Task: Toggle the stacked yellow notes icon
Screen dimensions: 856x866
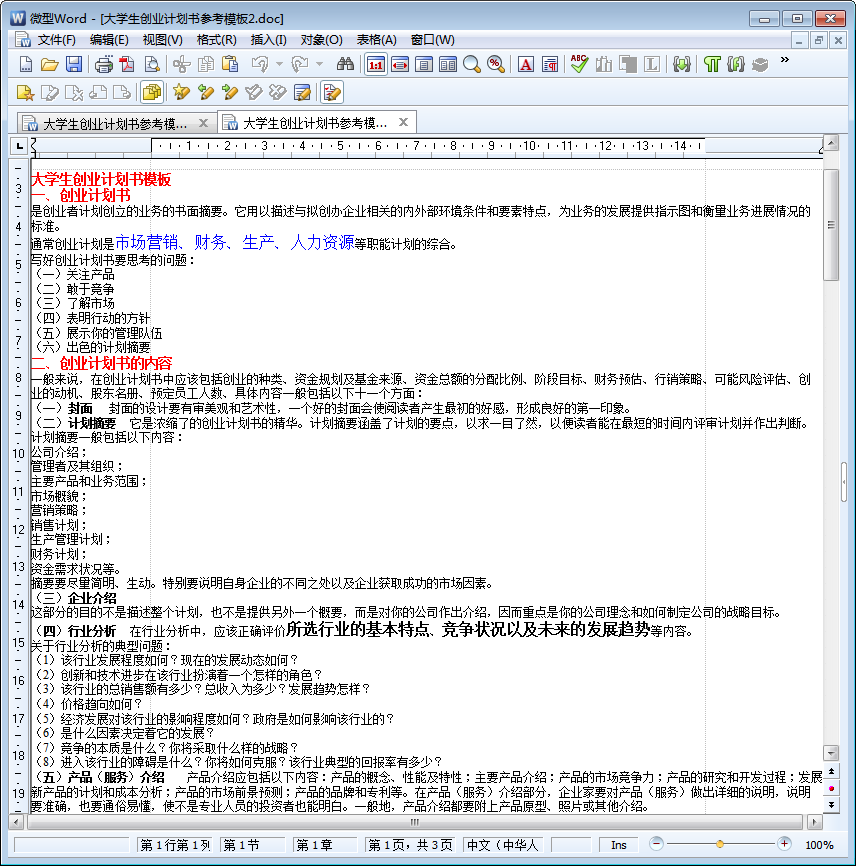Action: (x=152, y=92)
